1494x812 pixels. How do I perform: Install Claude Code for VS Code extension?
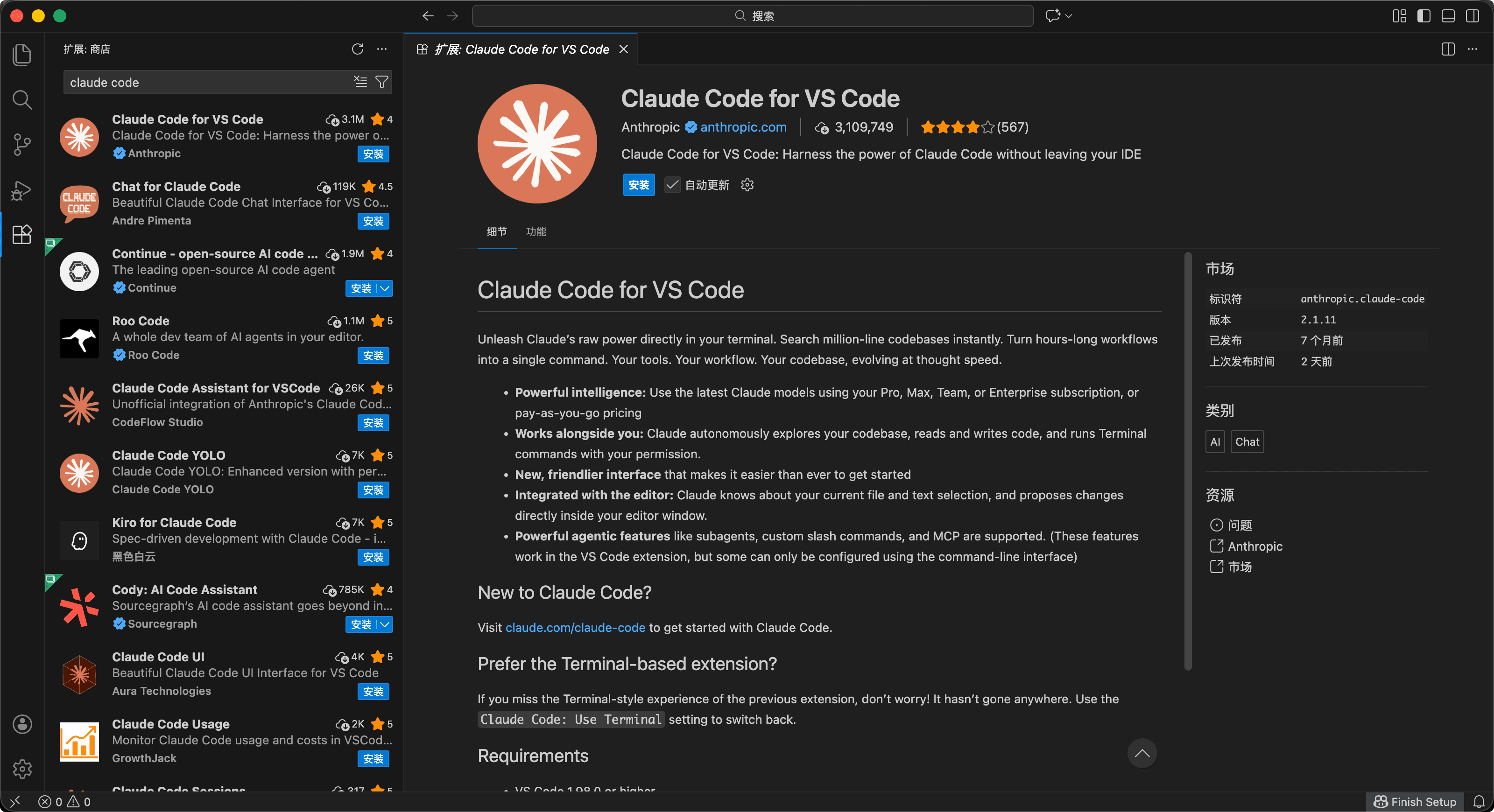pos(638,185)
